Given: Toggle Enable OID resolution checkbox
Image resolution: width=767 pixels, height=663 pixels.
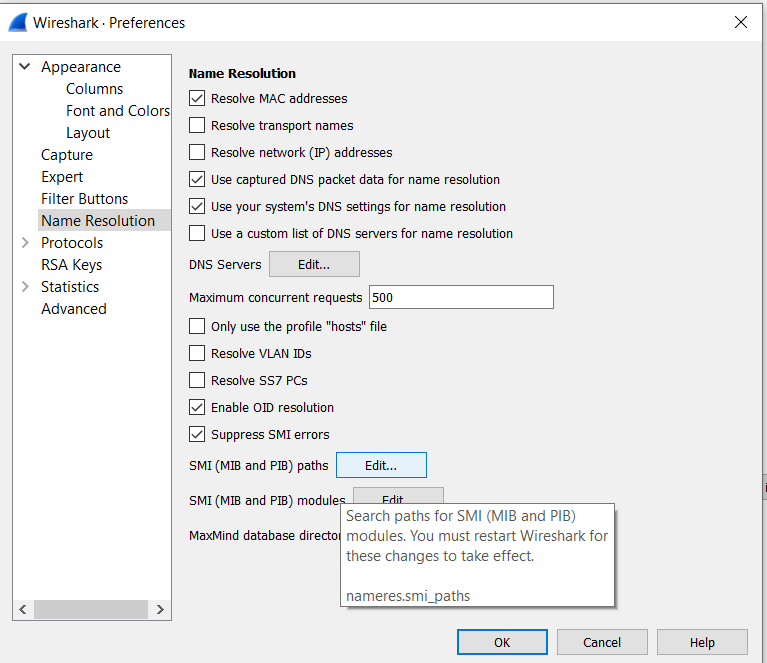Looking at the screenshot, I should (197, 408).
